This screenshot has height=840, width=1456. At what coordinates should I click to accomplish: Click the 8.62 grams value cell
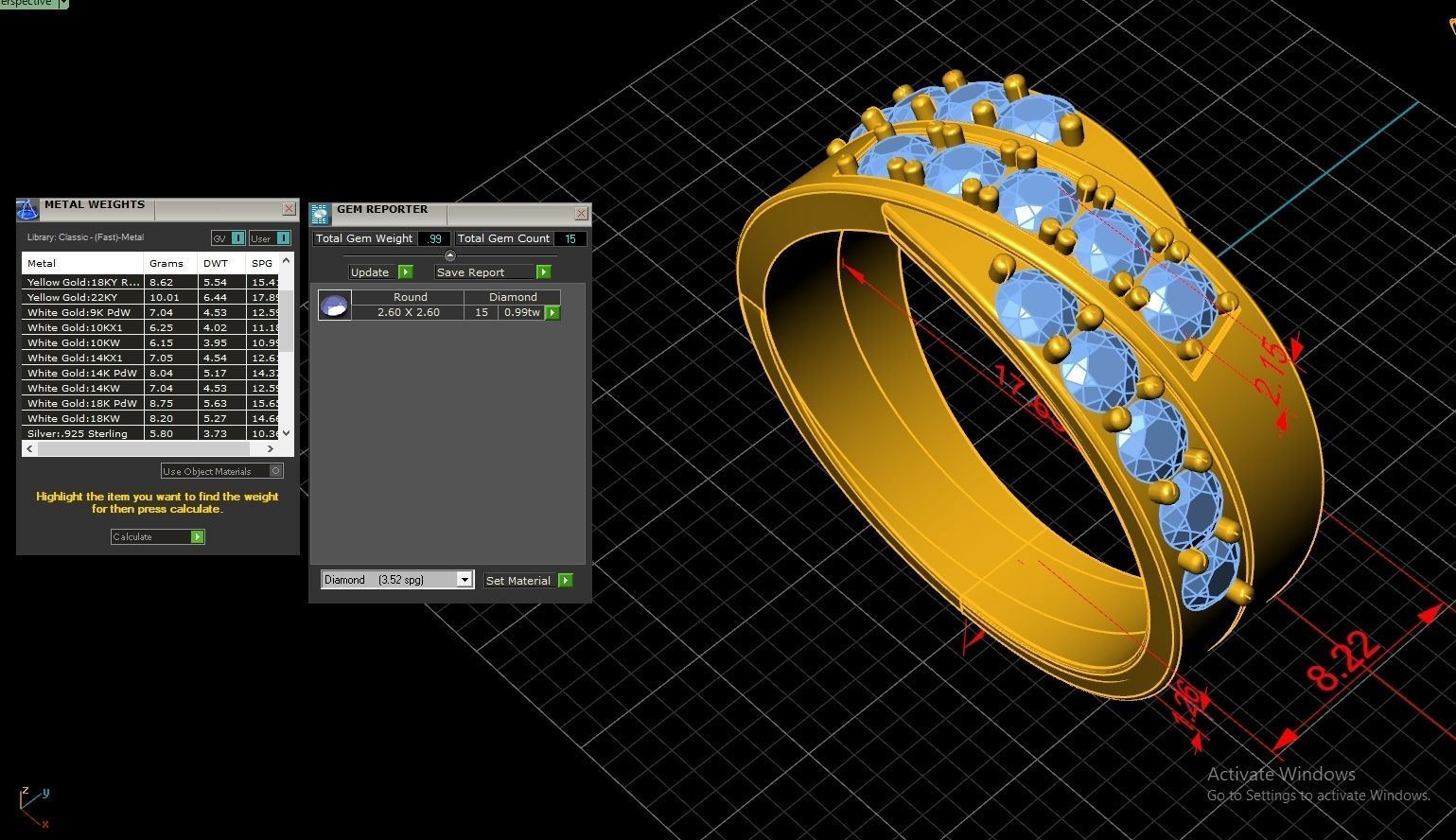(x=170, y=282)
